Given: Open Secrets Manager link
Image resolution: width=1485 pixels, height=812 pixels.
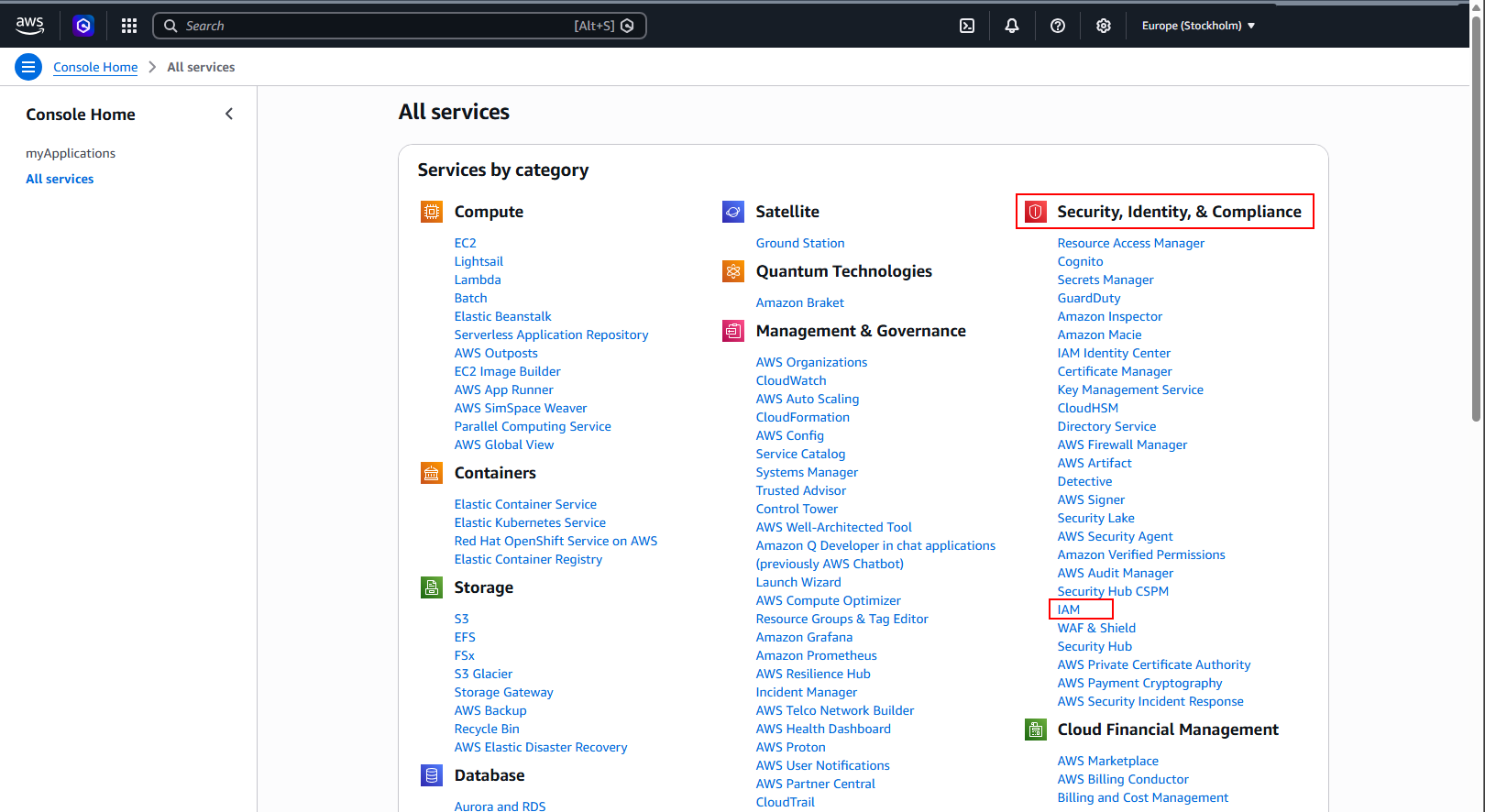Looking at the screenshot, I should click(1105, 280).
